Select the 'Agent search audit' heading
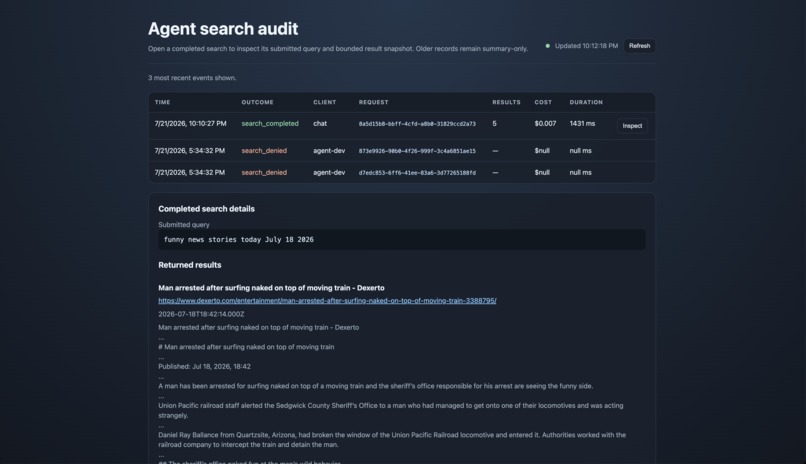Viewport: 806px width, 464px height. coord(223,29)
